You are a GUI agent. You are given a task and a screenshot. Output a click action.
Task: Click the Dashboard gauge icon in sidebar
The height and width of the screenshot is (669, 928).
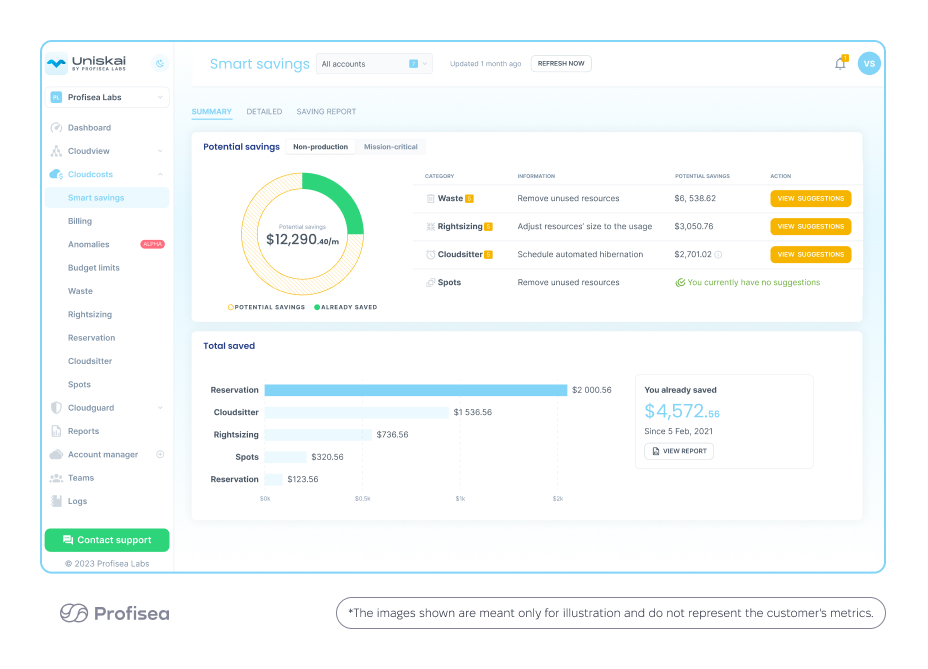click(56, 128)
